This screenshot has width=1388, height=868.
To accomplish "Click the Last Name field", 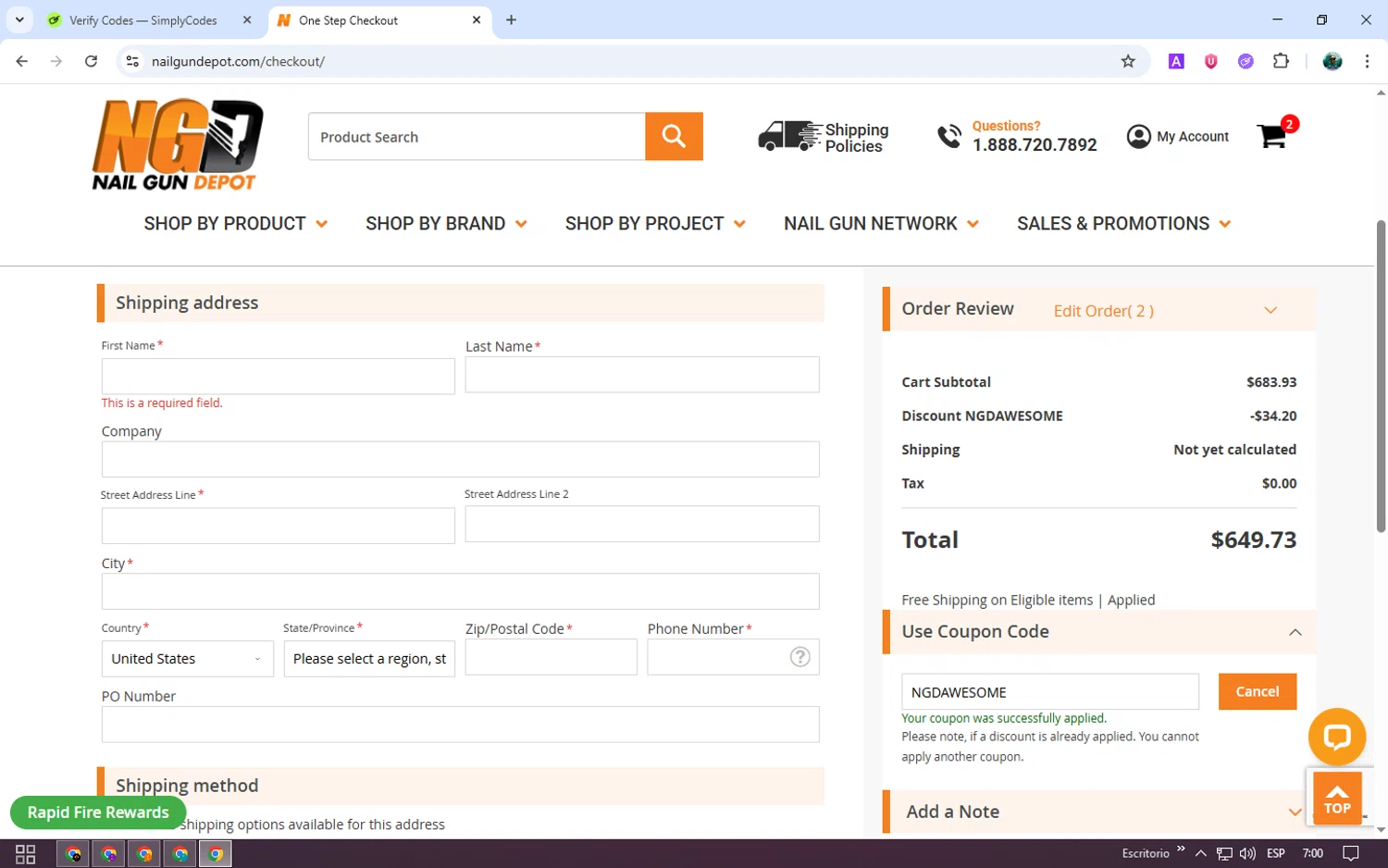I will [x=642, y=375].
